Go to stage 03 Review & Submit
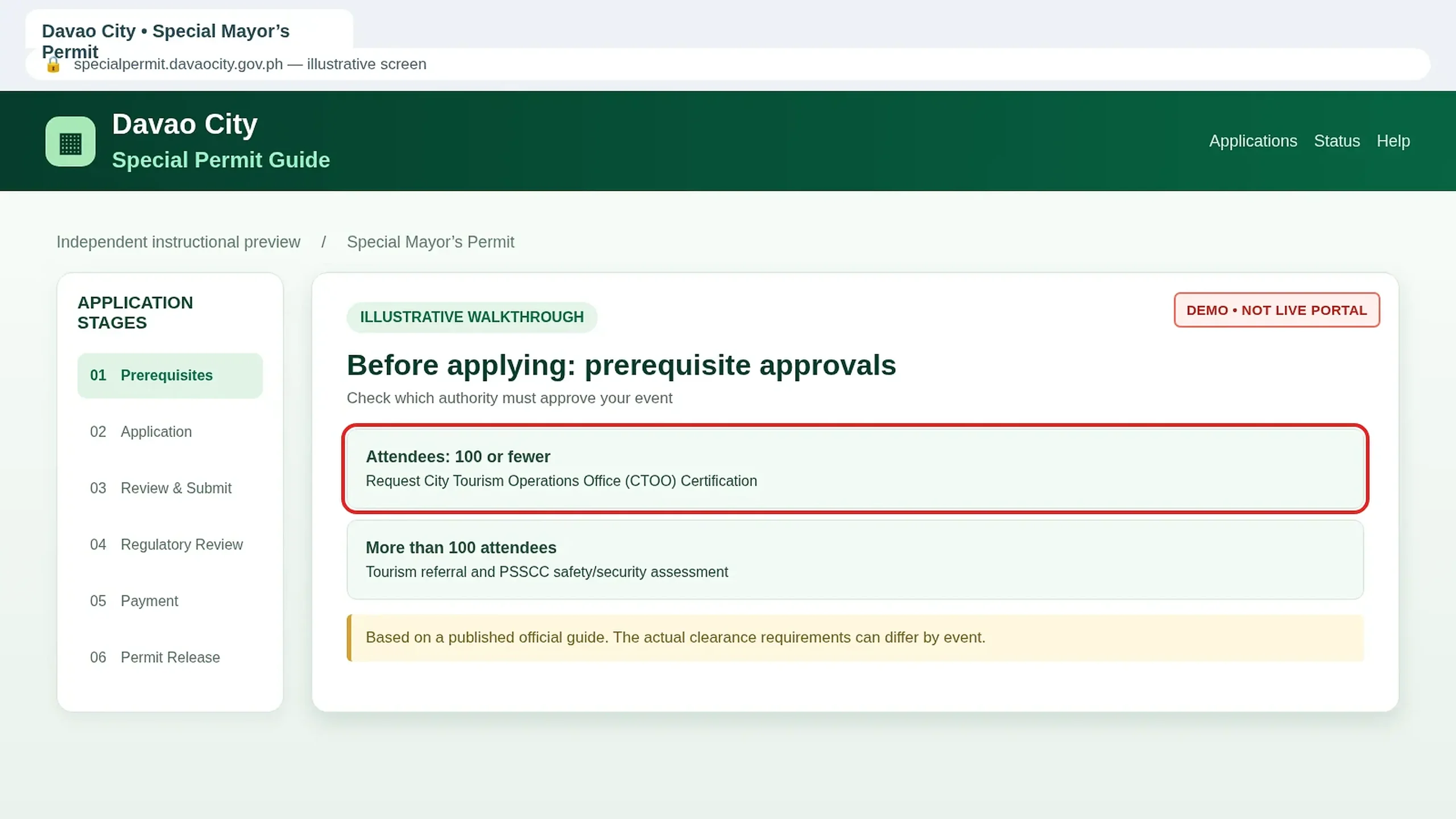This screenshot has width=1456, height=819. click(x=170, y=488)
